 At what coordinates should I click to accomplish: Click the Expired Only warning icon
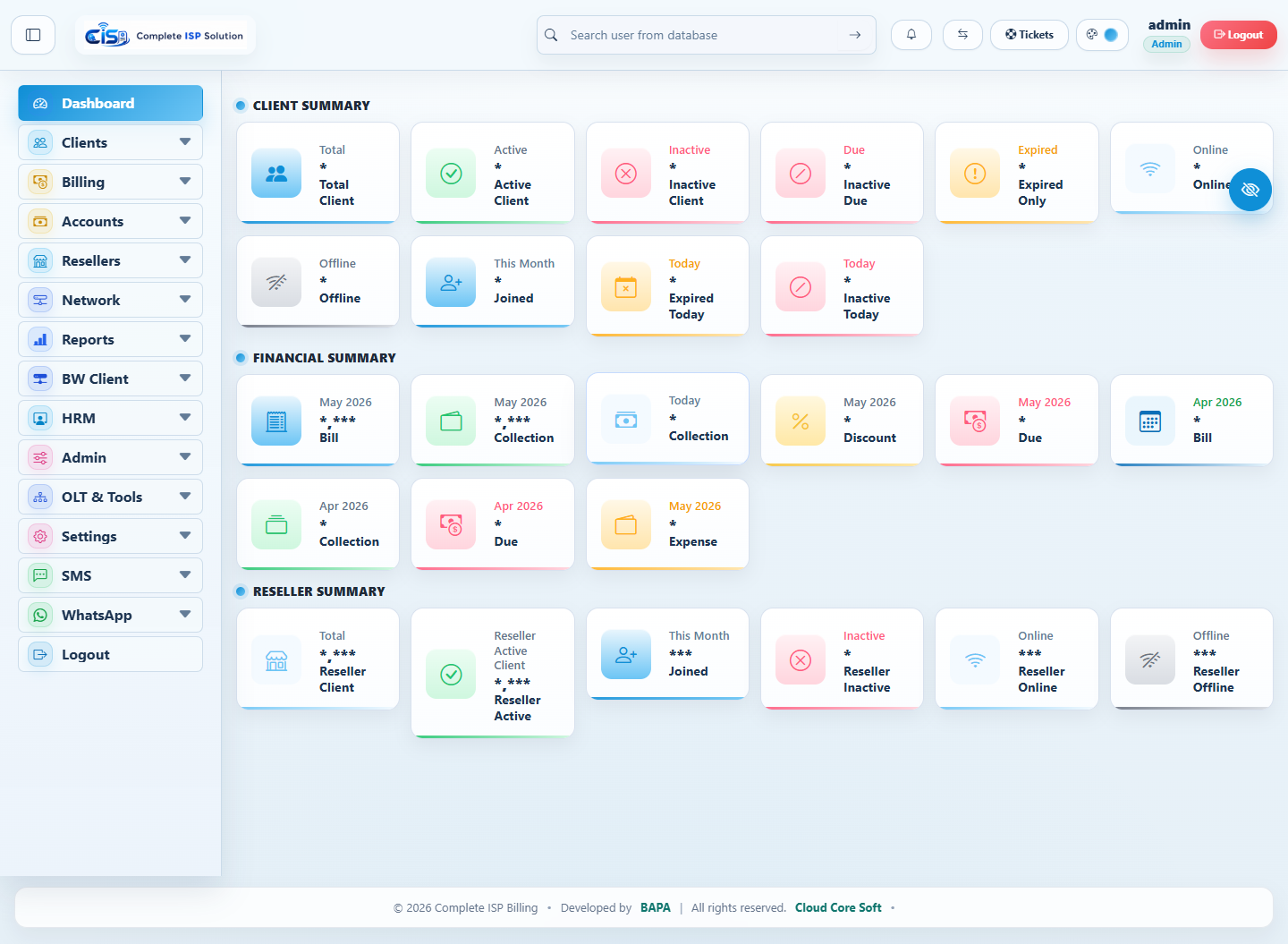pos(975,173)
